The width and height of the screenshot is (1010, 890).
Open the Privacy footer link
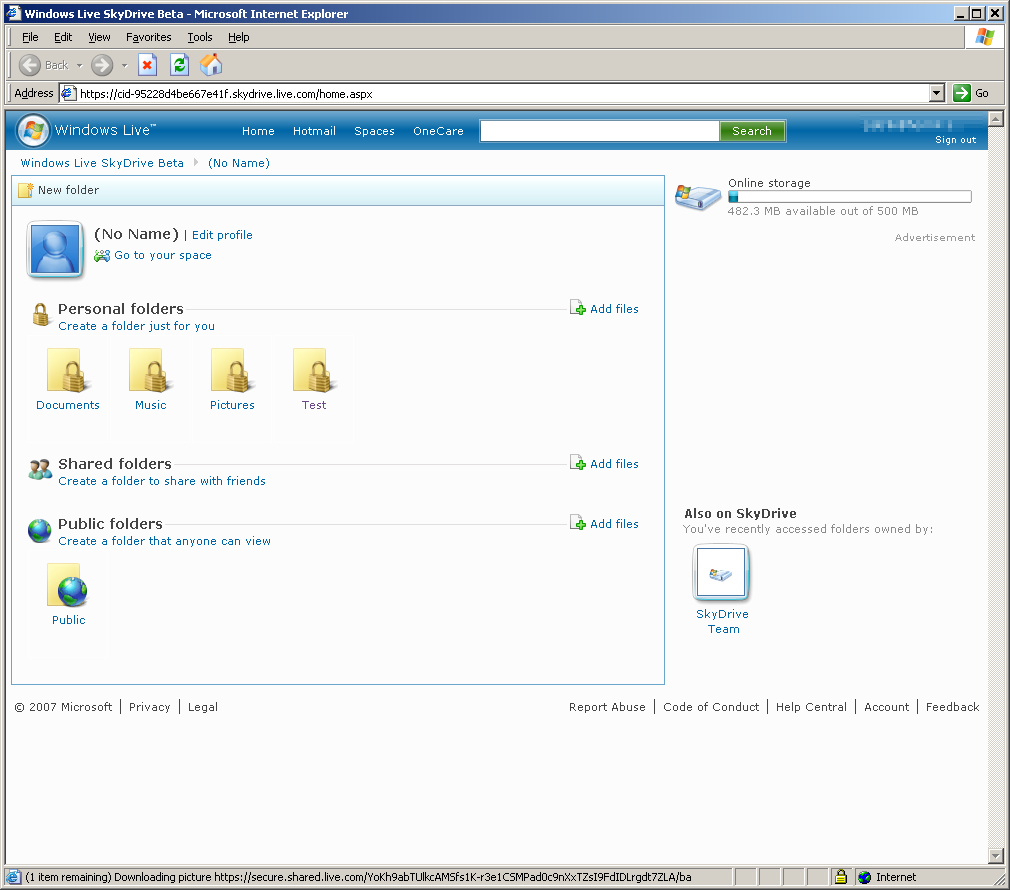[149, 707]
